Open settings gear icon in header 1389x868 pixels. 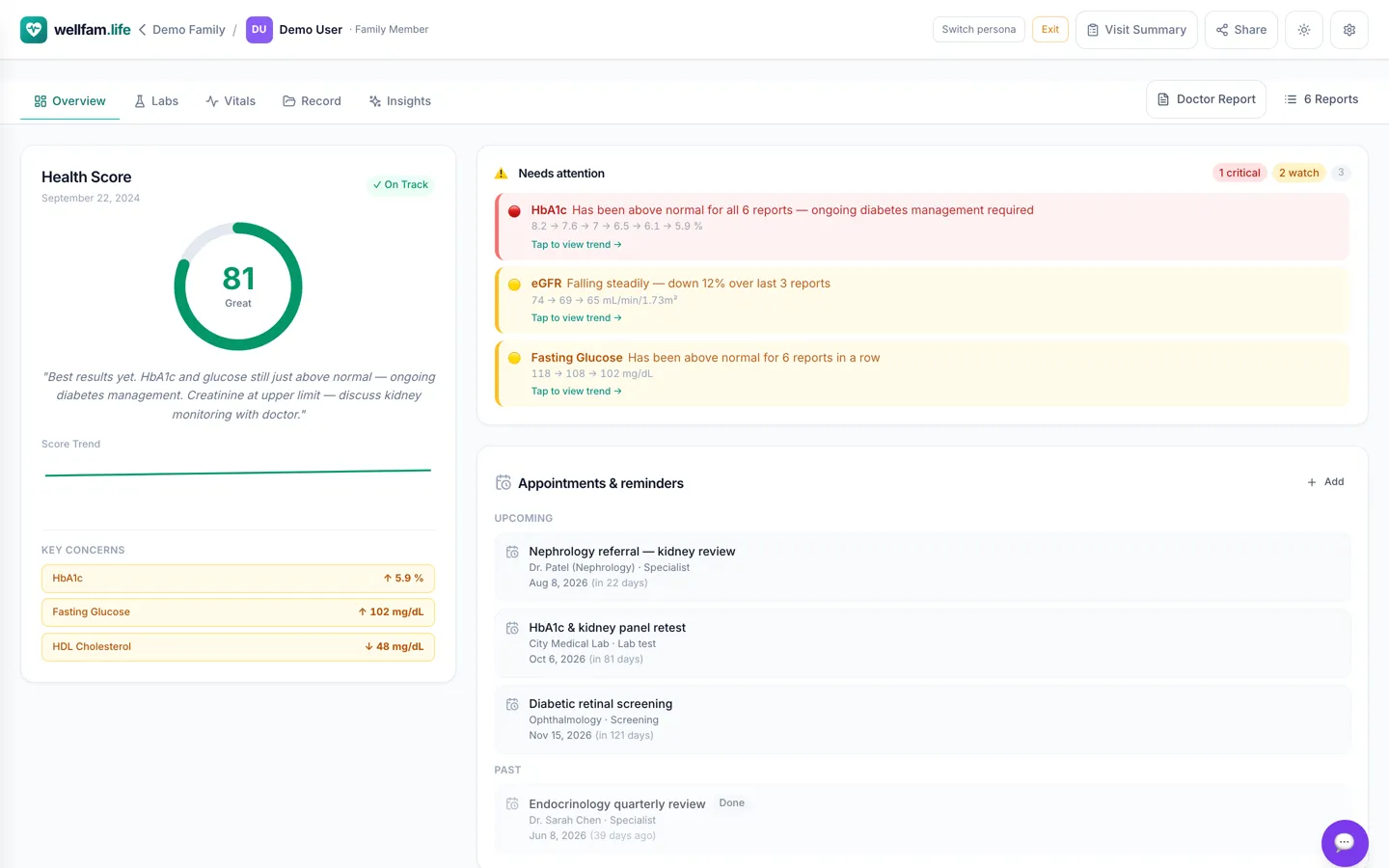[1349, 30]
